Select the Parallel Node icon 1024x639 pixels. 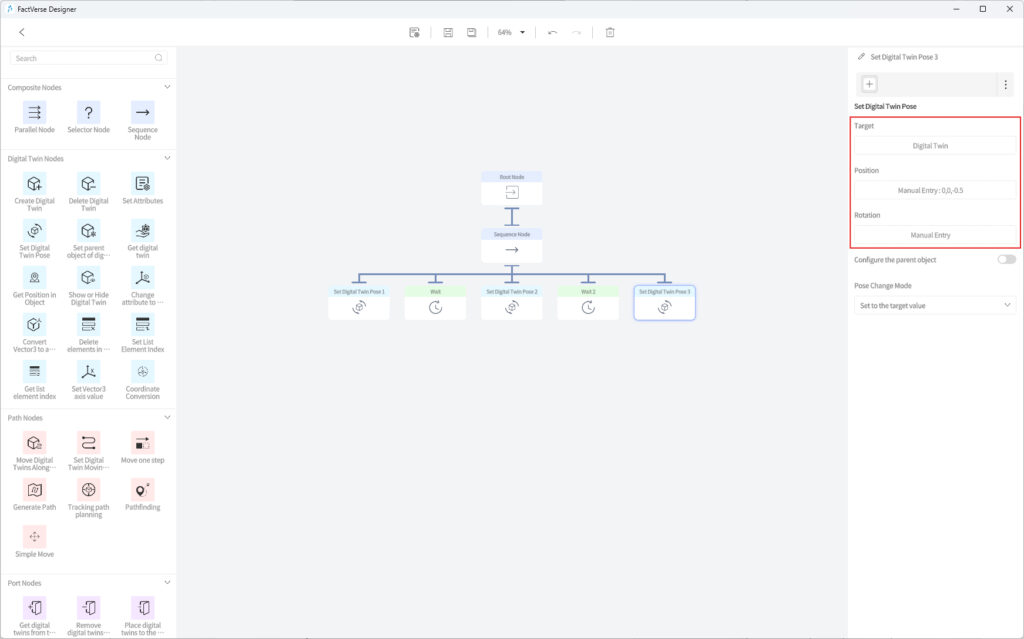click(35, 112)
